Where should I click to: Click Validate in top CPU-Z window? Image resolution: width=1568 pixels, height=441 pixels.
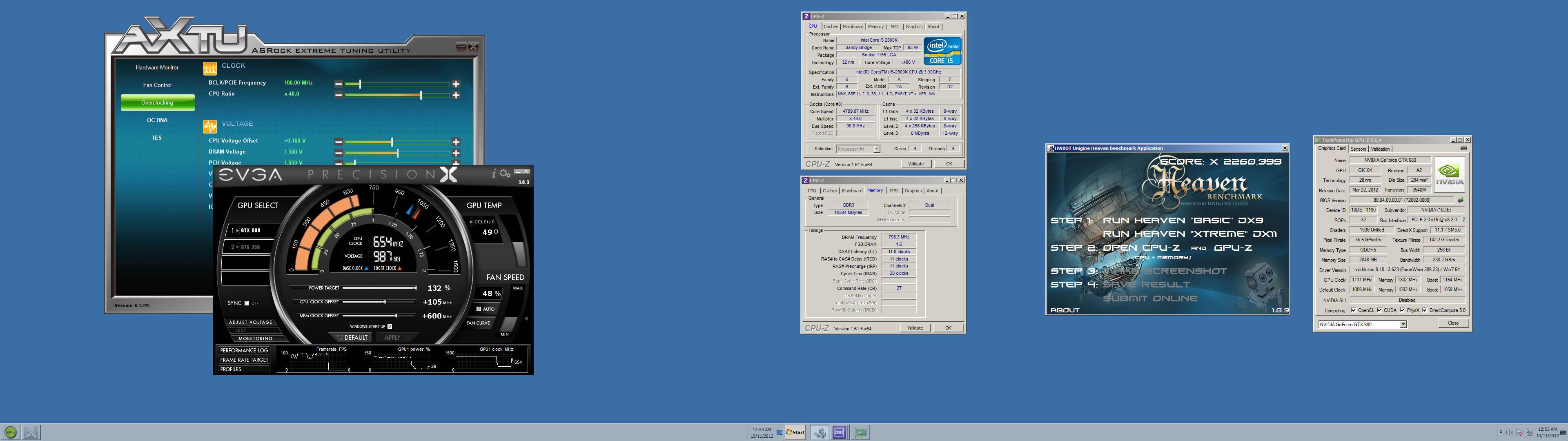(915, 164)
